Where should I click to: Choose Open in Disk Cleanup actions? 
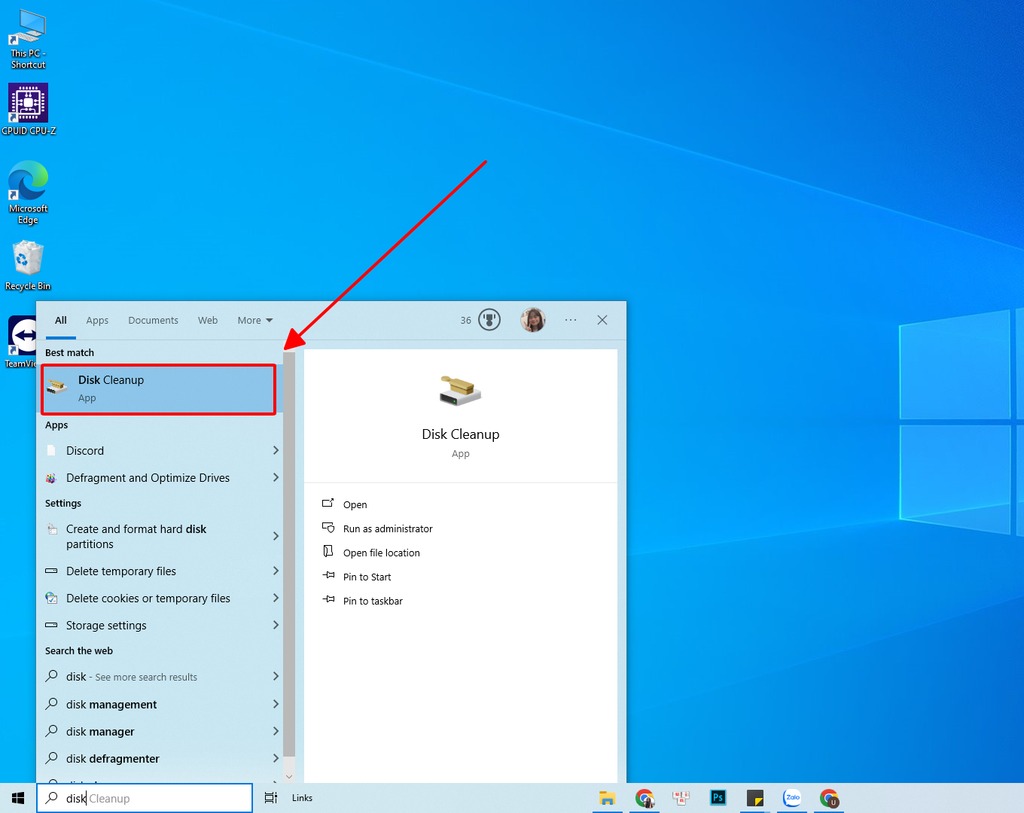coord(355,504)
